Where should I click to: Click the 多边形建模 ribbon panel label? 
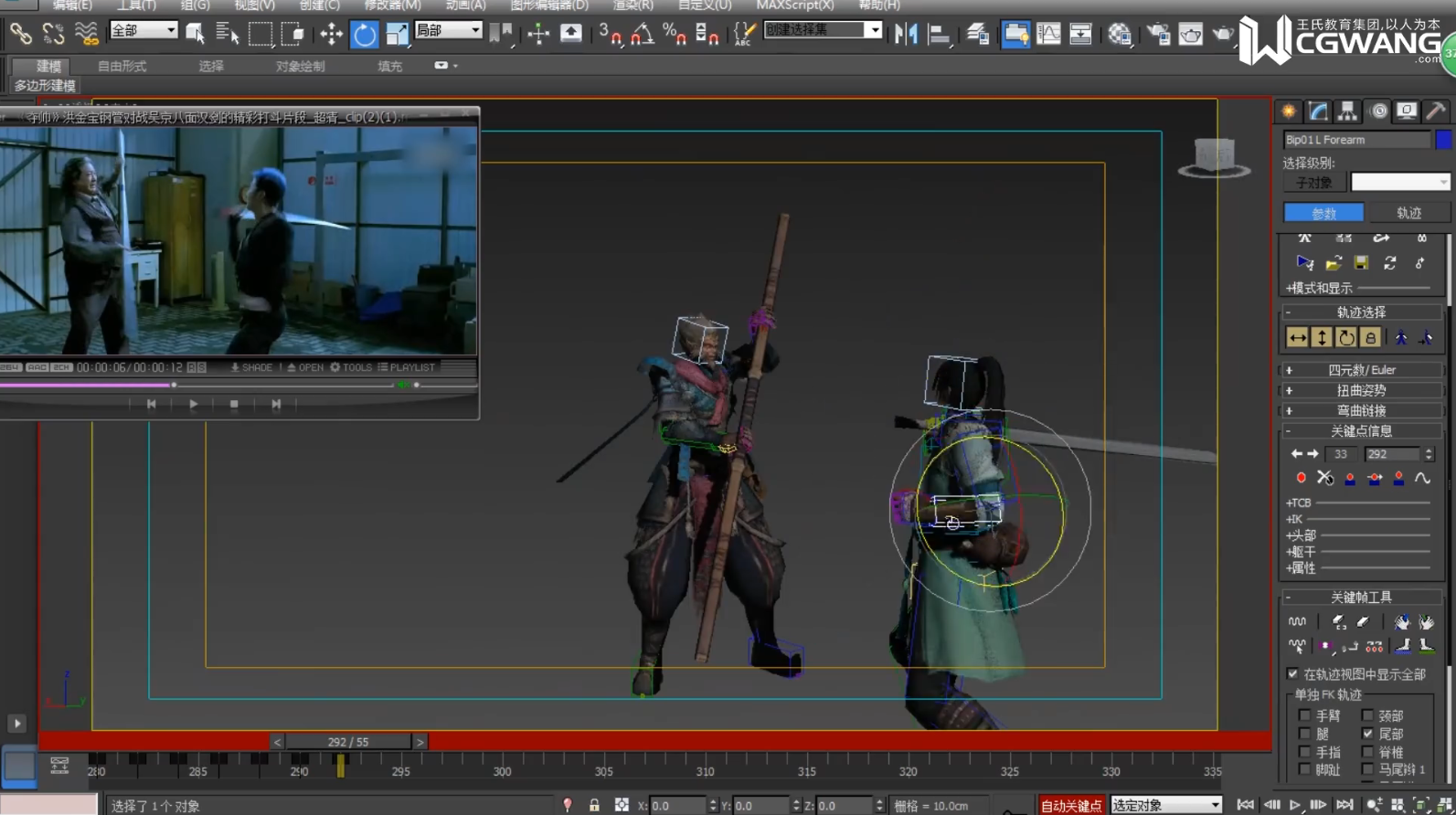click(x=45, y=85)
